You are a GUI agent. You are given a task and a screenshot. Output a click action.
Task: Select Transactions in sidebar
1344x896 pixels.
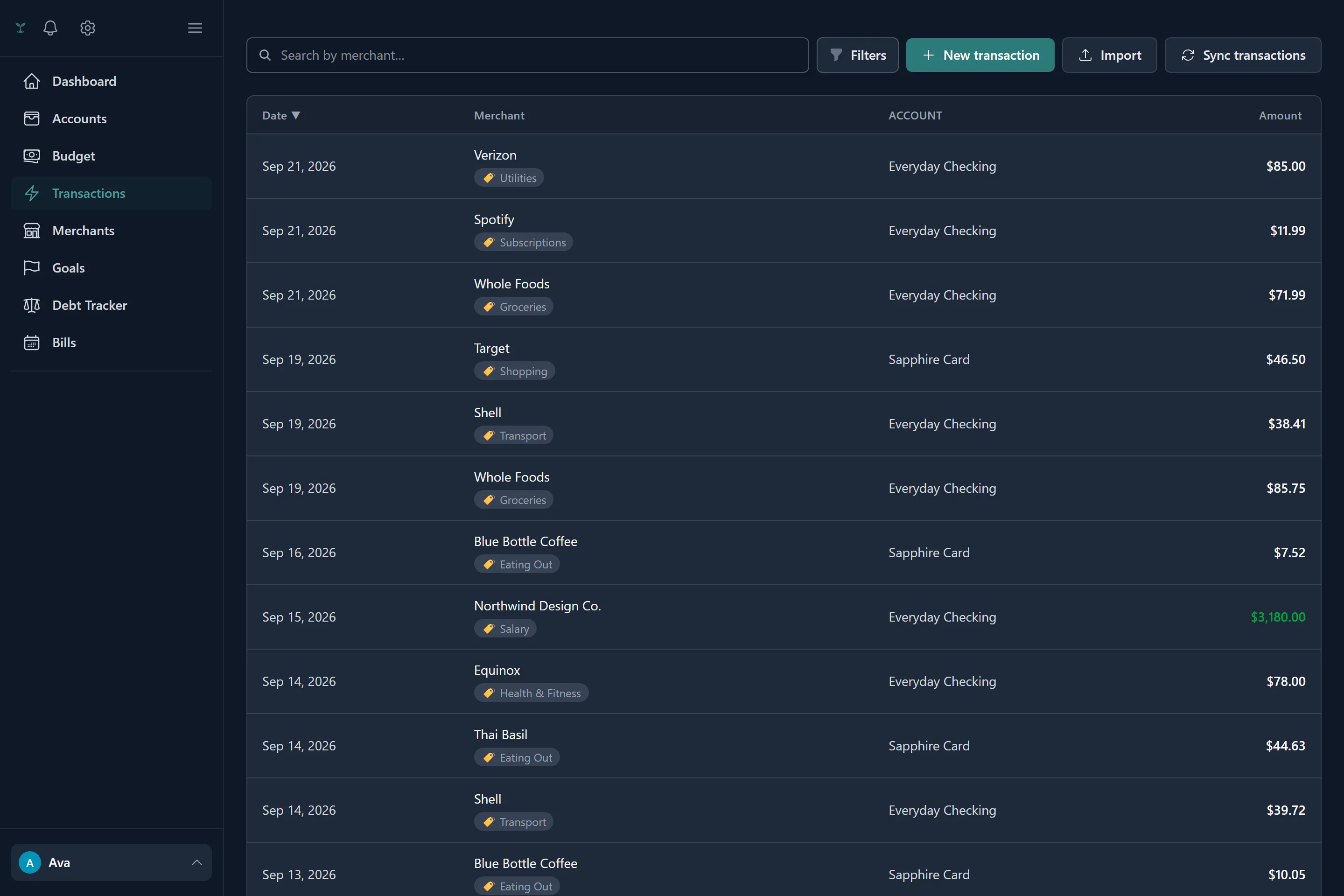tap(112, 193)
